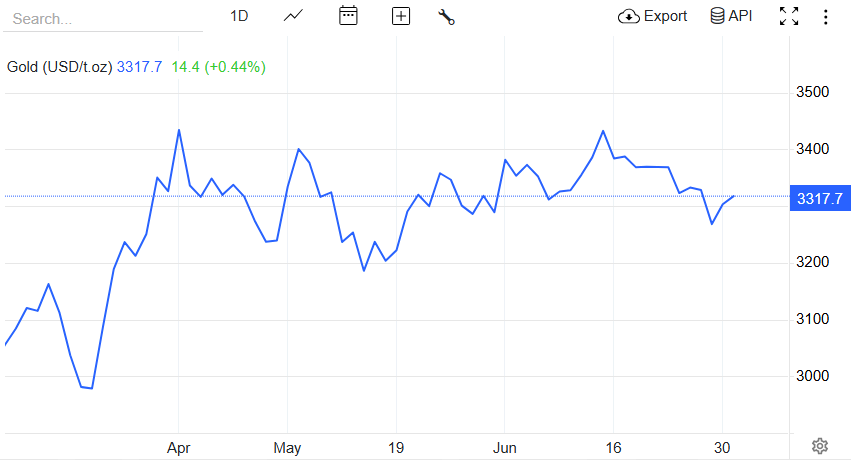Enter fullscreen chart mode
The width and height of the screenshot is (851, 460).
click(789, 16)
